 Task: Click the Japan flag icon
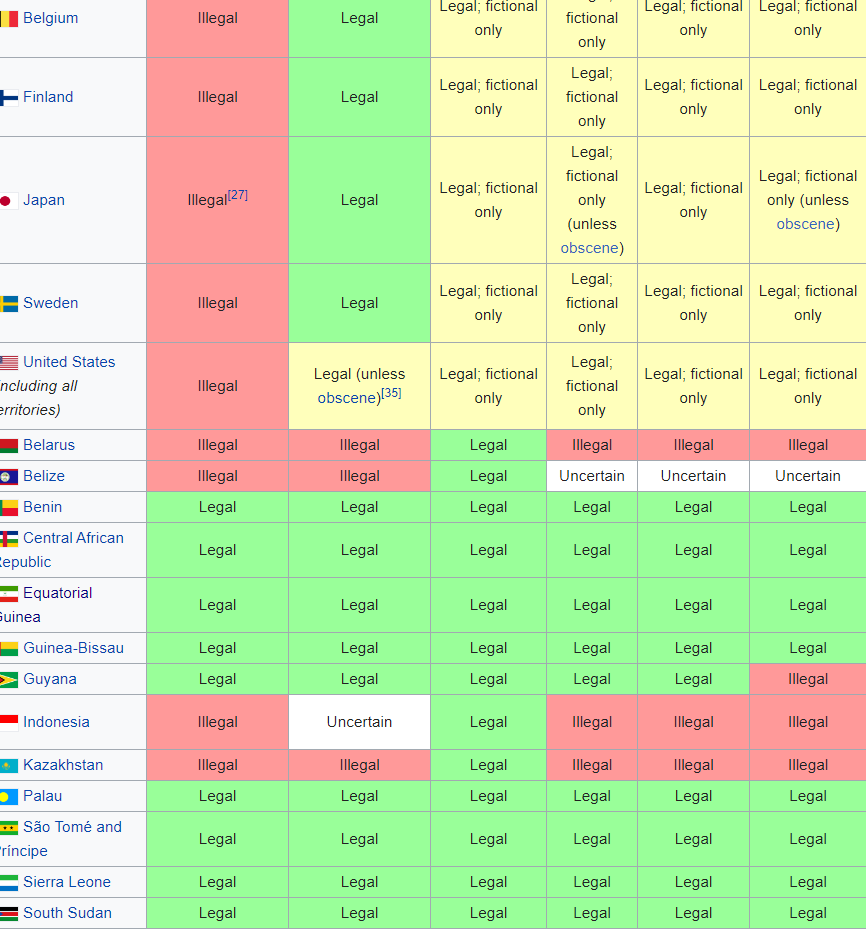coord(9,201)
